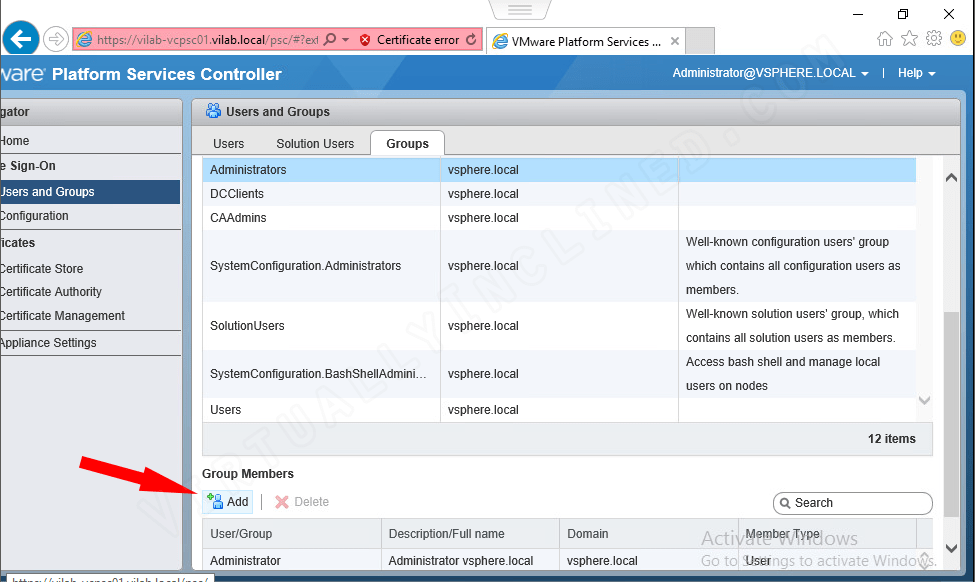
Task: Click the browser home icon
Action: point(884,37)
